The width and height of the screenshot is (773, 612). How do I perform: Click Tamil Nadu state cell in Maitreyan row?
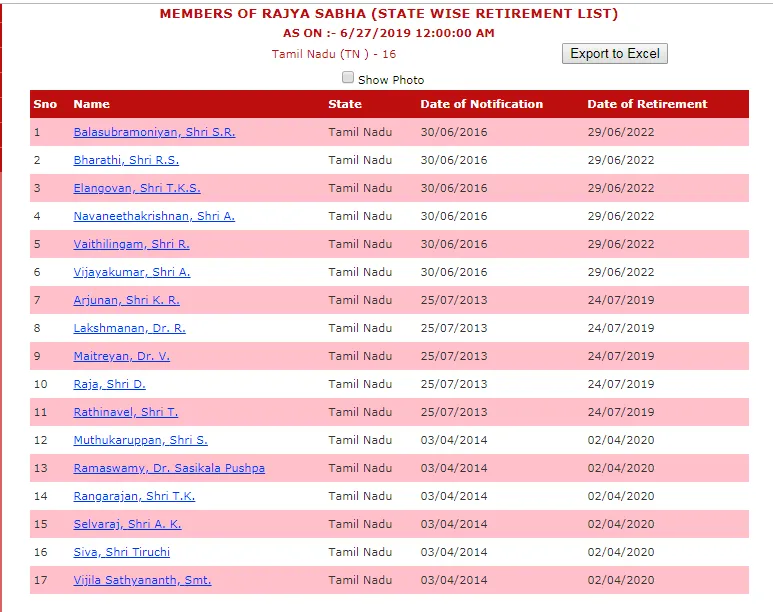[x=360, y=356]
